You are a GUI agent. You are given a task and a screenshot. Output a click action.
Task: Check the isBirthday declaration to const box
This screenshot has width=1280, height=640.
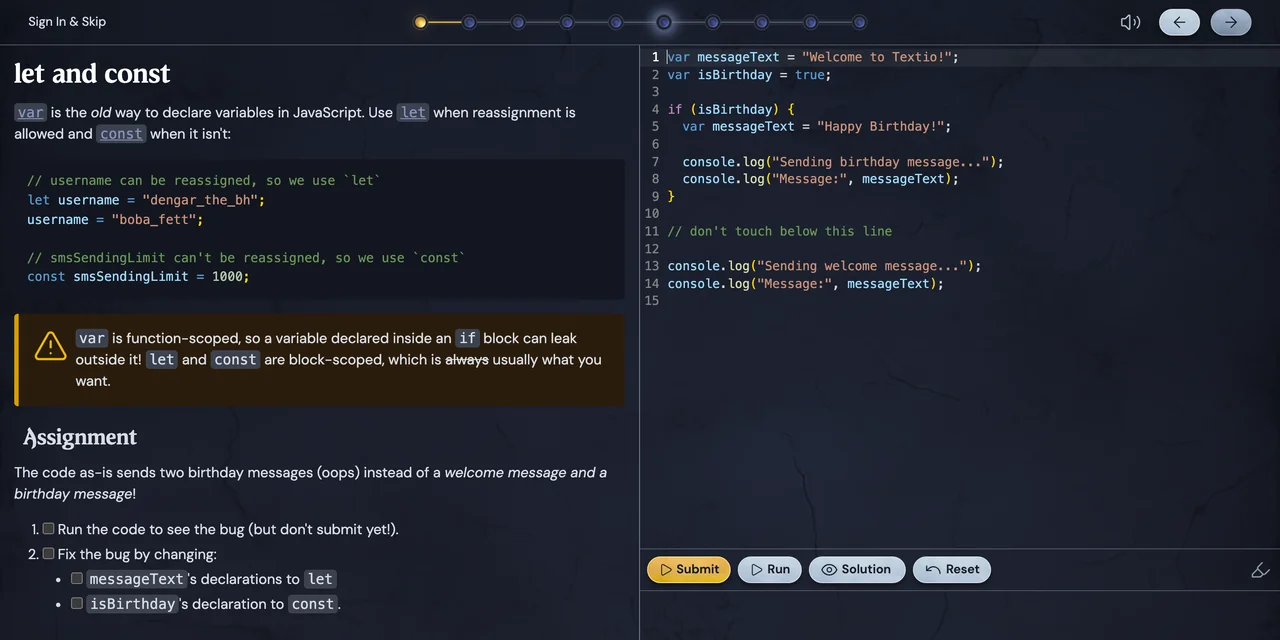[x=77, y=603]
